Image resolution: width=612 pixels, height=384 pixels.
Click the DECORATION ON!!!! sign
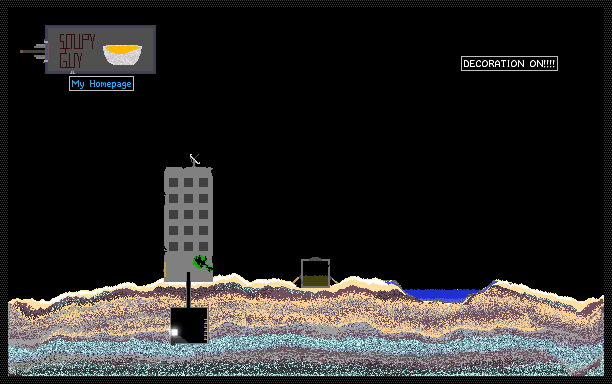pyautogui.click(x=509, y=64)
